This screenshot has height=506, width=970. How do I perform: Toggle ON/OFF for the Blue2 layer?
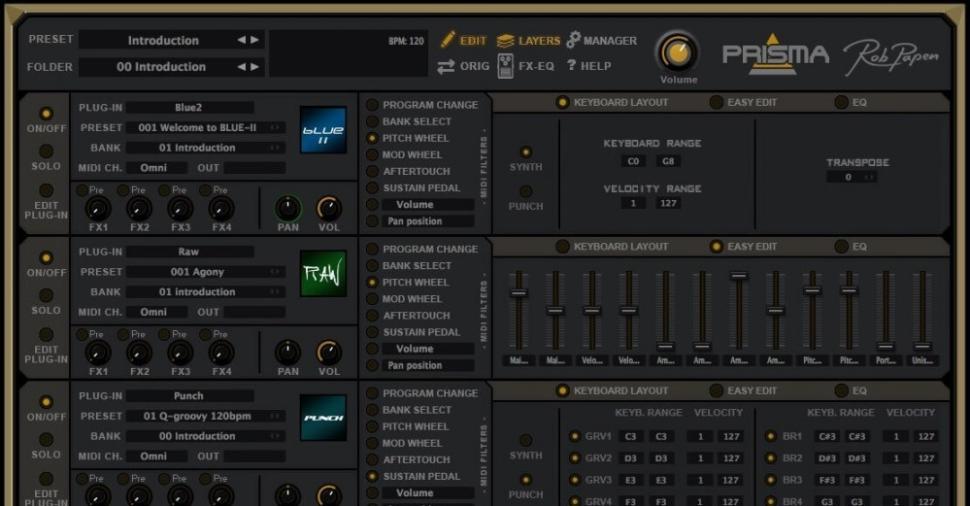(x=46, y=114)
